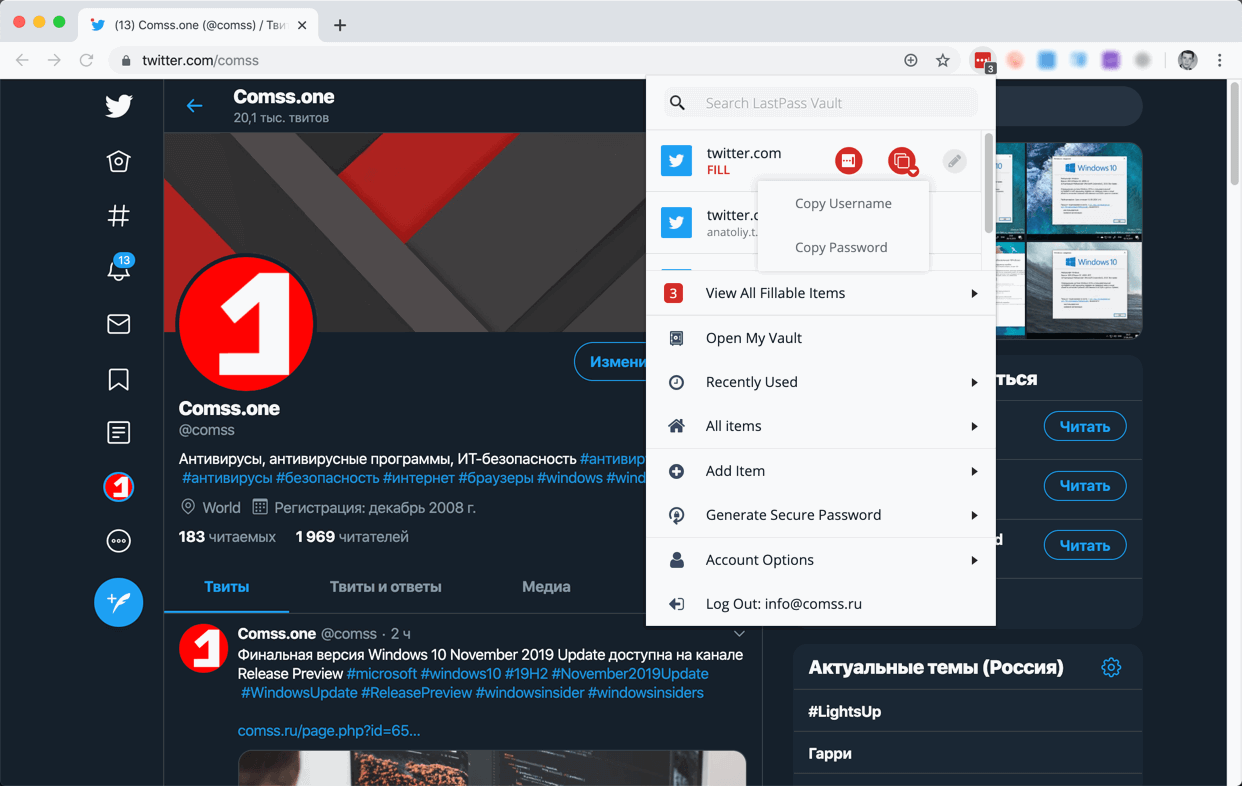Log Out of info@comss.ru
Image resolution: width=1242 pixels, height=786 pixels.
(x=821, y=604)
